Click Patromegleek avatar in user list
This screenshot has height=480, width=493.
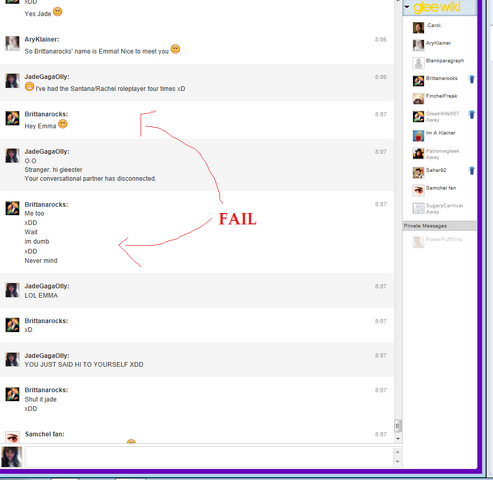[418, 154]
